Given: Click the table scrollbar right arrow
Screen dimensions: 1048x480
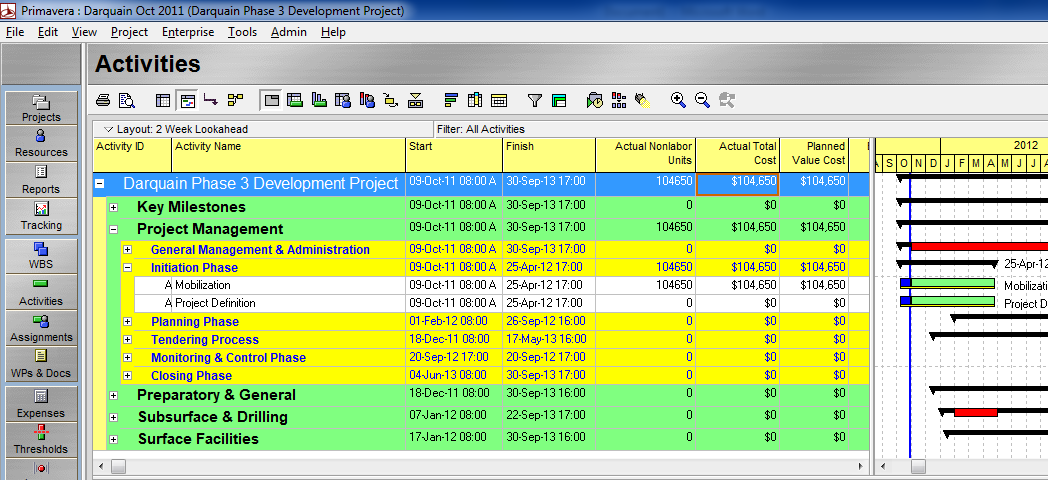Looking at the screenshot, I should coord(862,466).
